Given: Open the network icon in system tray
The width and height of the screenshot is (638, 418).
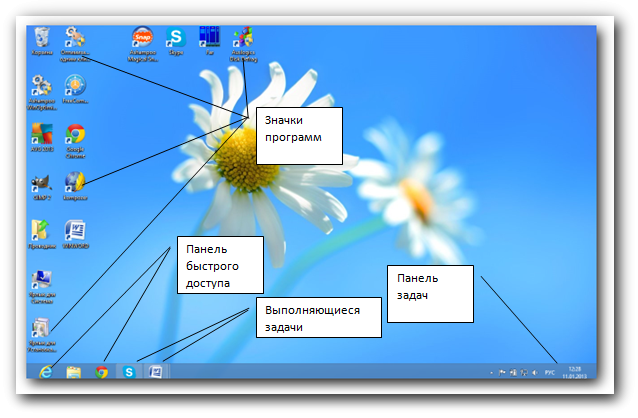Looking at the screenshot, I should [524, 372].
